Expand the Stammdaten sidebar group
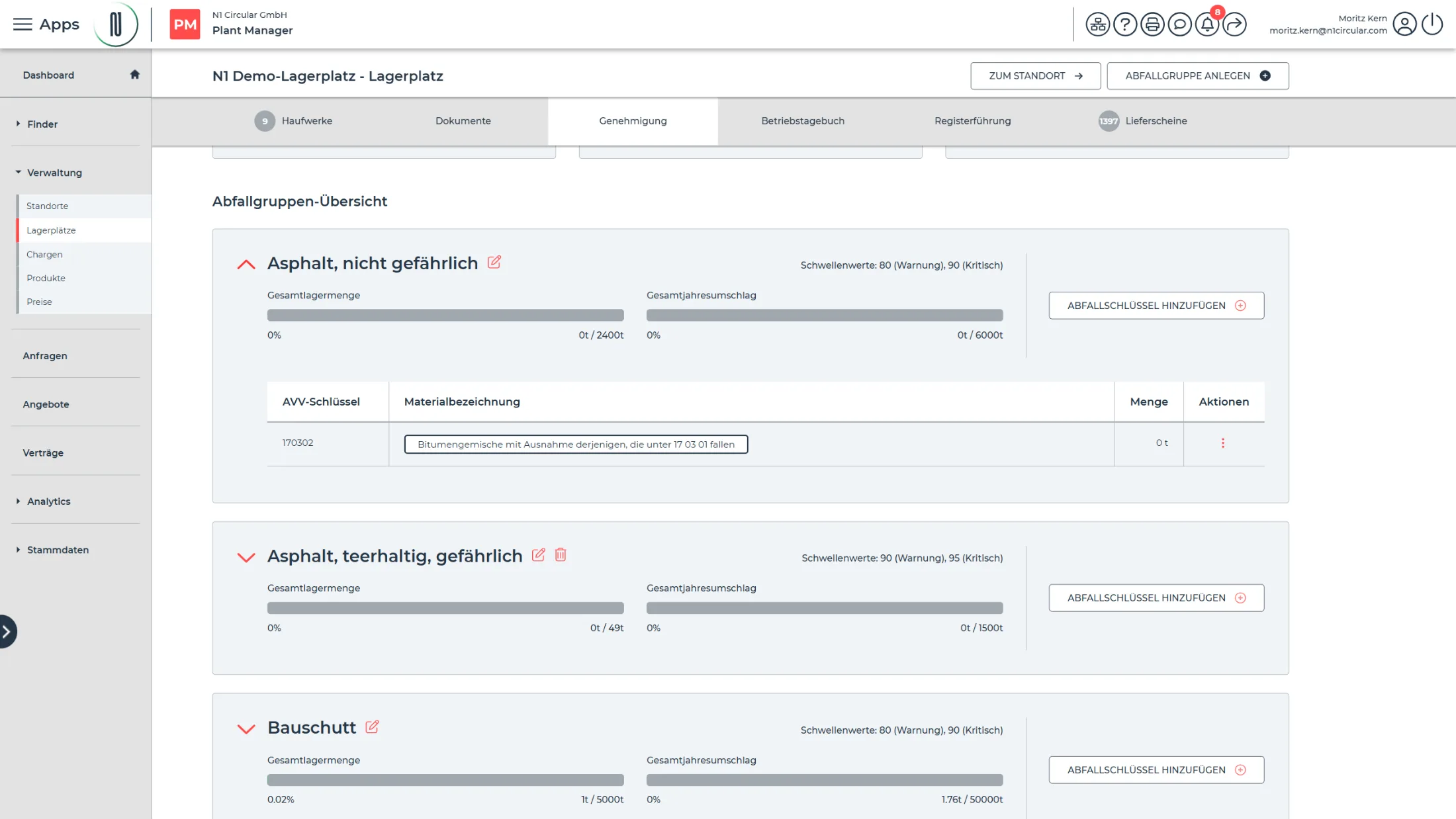The height and width of the screenshot is (819, 1456). [18, 550]
